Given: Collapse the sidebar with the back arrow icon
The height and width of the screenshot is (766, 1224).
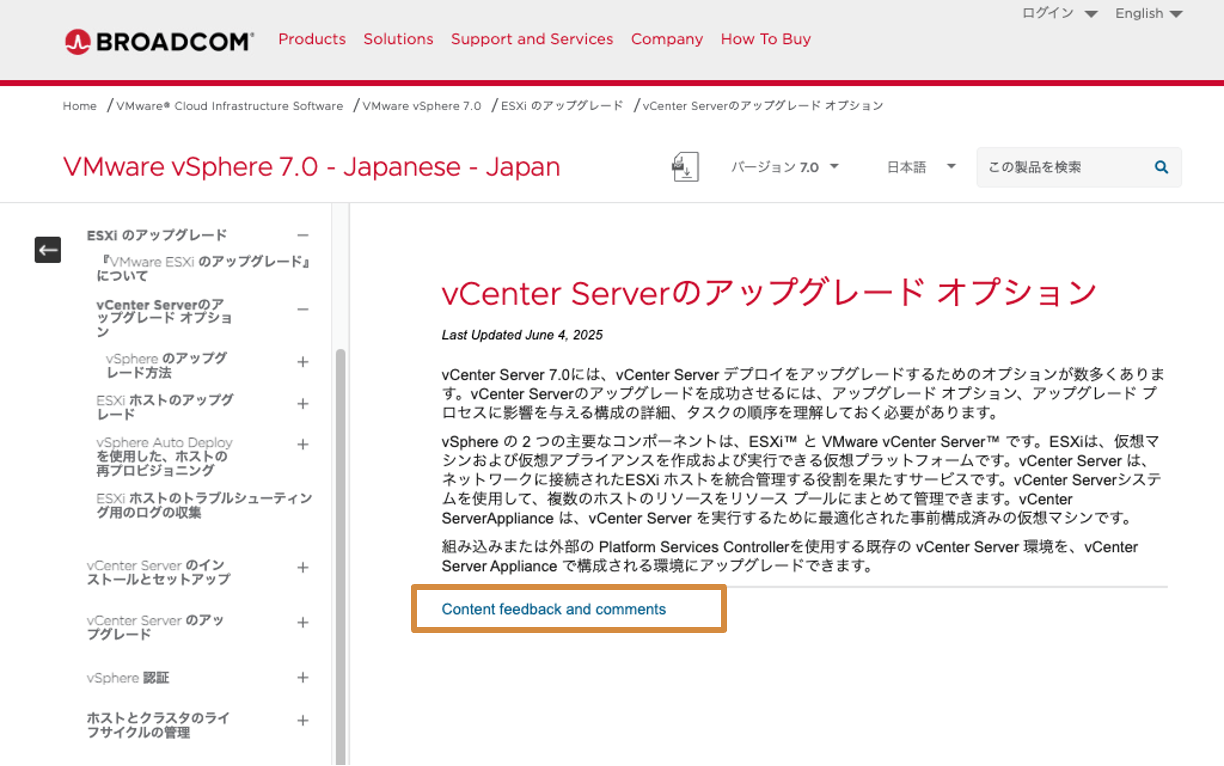Looking at the screenshot, I should pos(47,249).
